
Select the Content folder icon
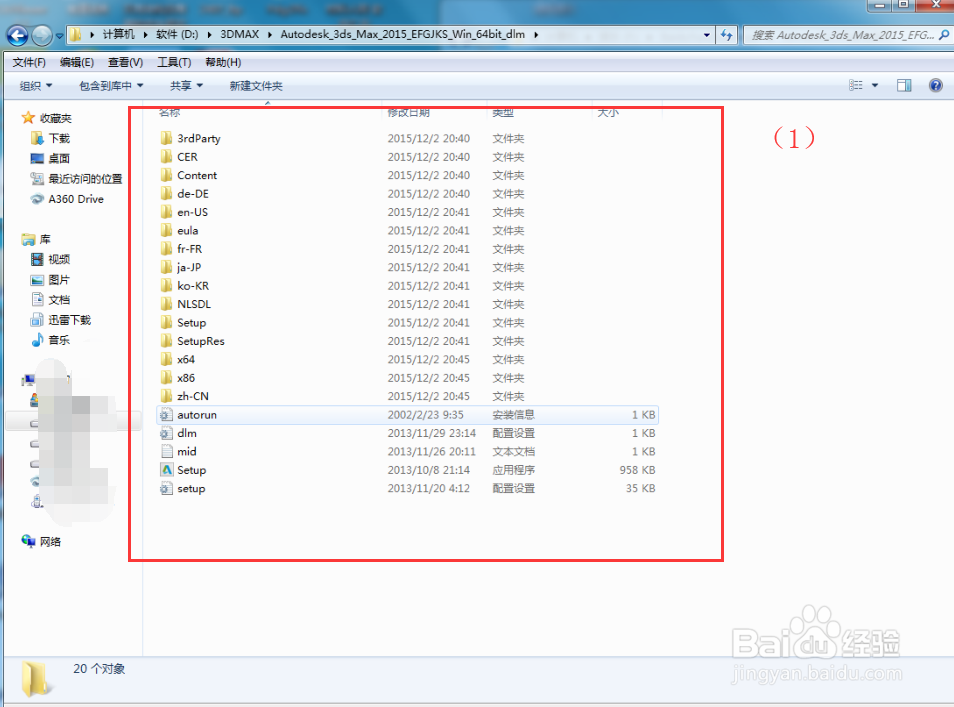pos(166,175)
